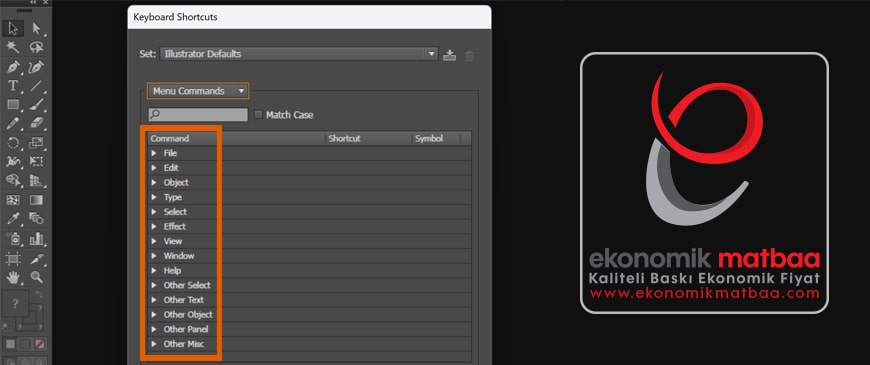Open the Set dropdown showing Illustrator Defaults

click(x=299, y=54)
